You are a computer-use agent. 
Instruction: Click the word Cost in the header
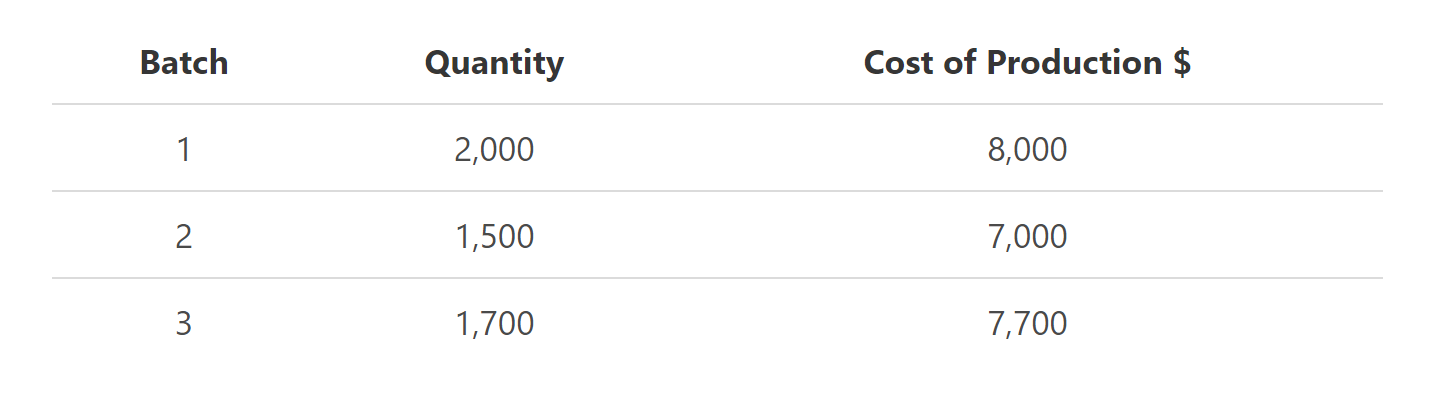point(899,63)
